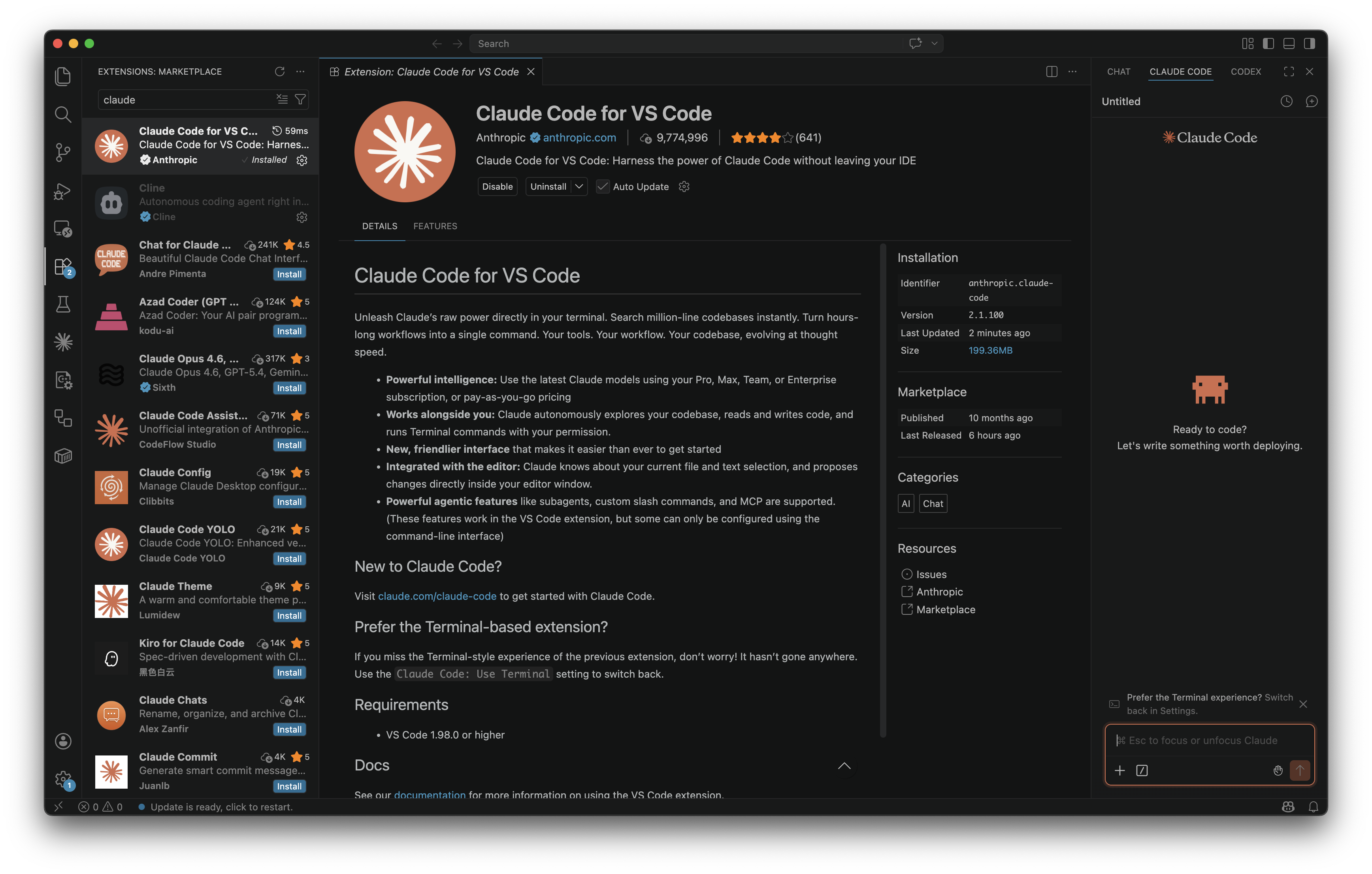The width and height of the screenshot is (1372, 874).
Task: Open Copilot status icon in status bar
Action: point(1288,807)
